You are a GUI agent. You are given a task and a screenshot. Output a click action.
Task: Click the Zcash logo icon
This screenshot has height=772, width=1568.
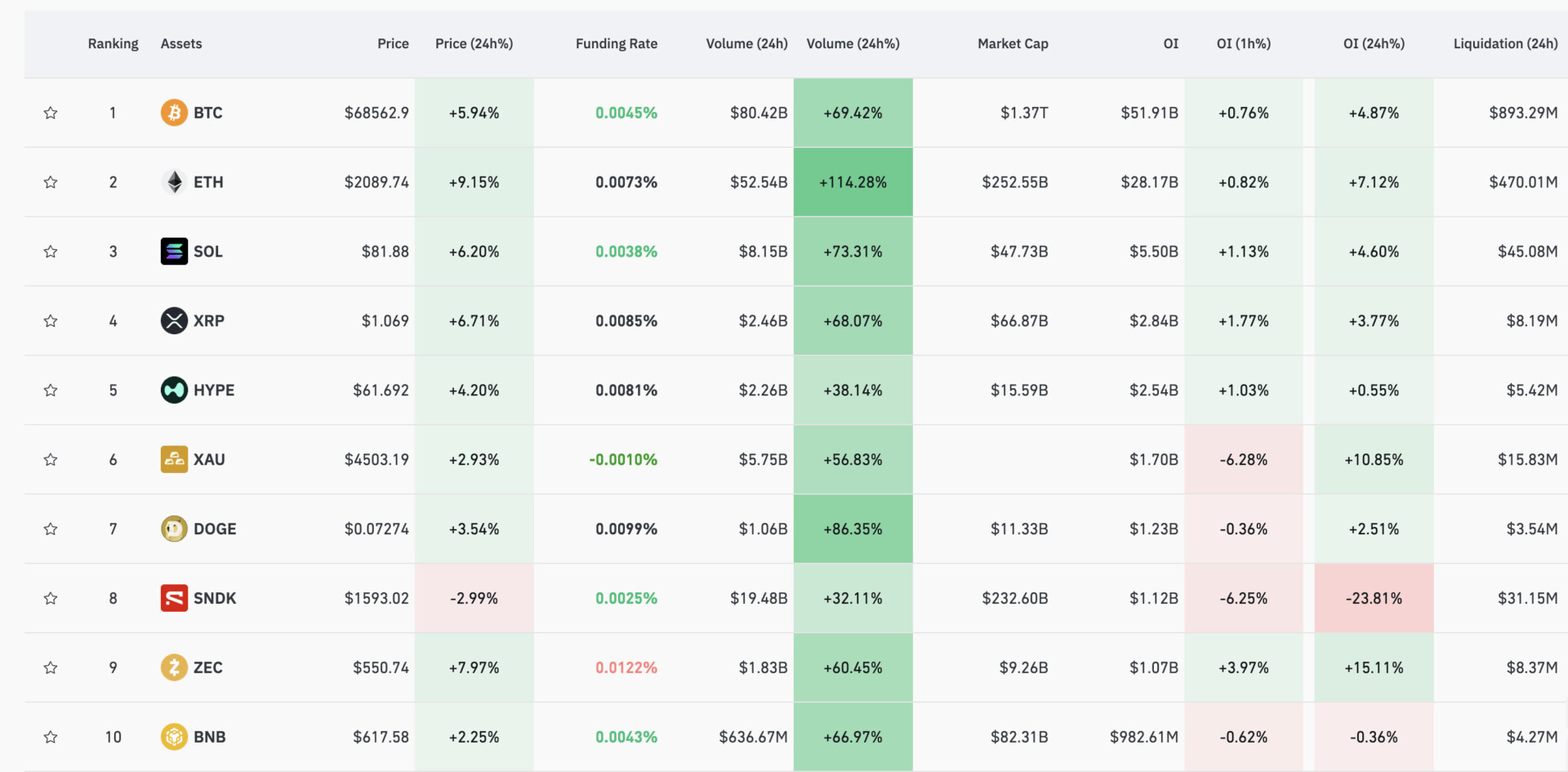[x=174, y=667]
